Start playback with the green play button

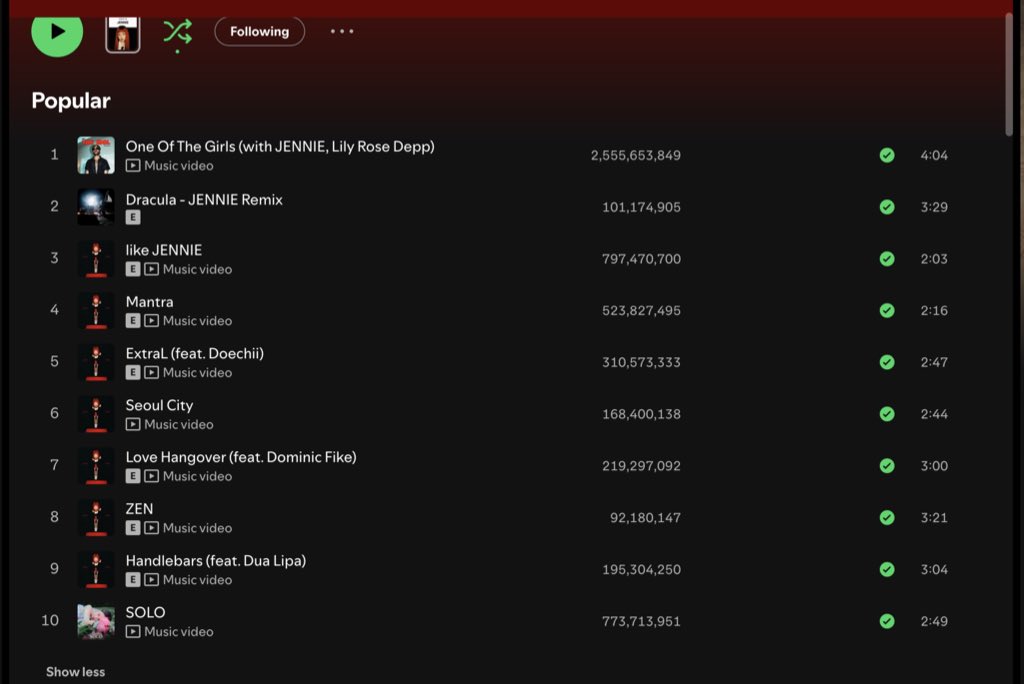[x=57, y=31]
